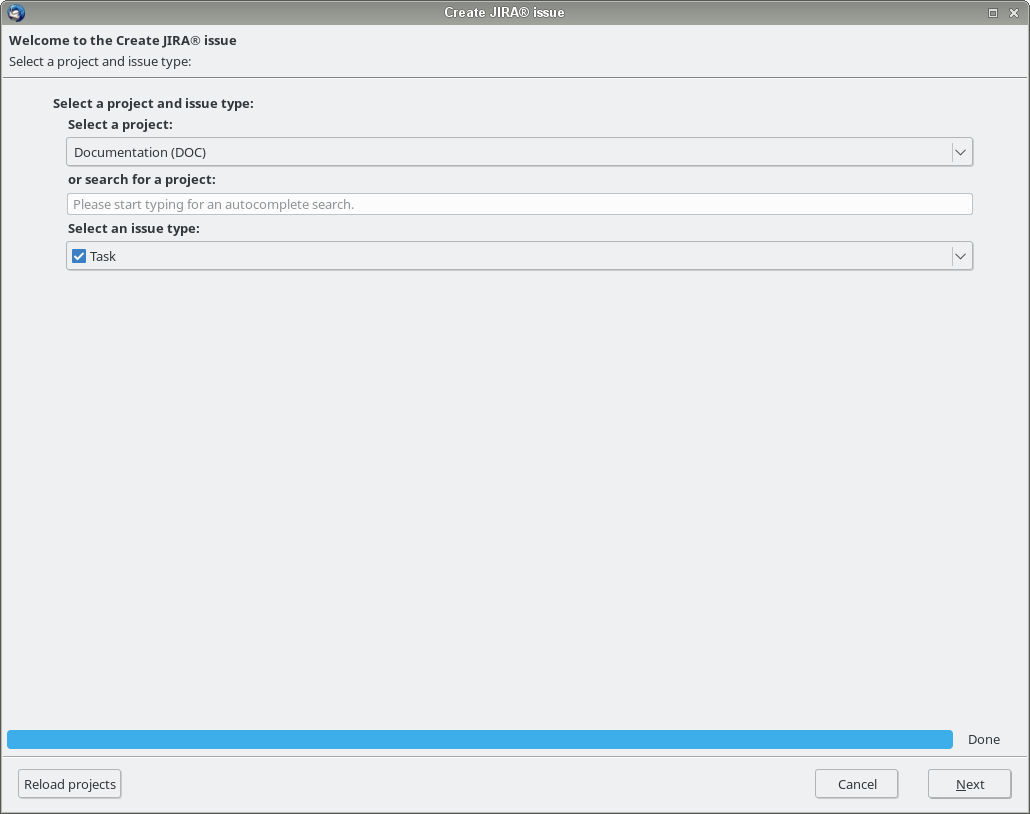Screen dimensions: 1030x814
Task: Maximize the Create JIRA issue window
Action: [993, 12]
